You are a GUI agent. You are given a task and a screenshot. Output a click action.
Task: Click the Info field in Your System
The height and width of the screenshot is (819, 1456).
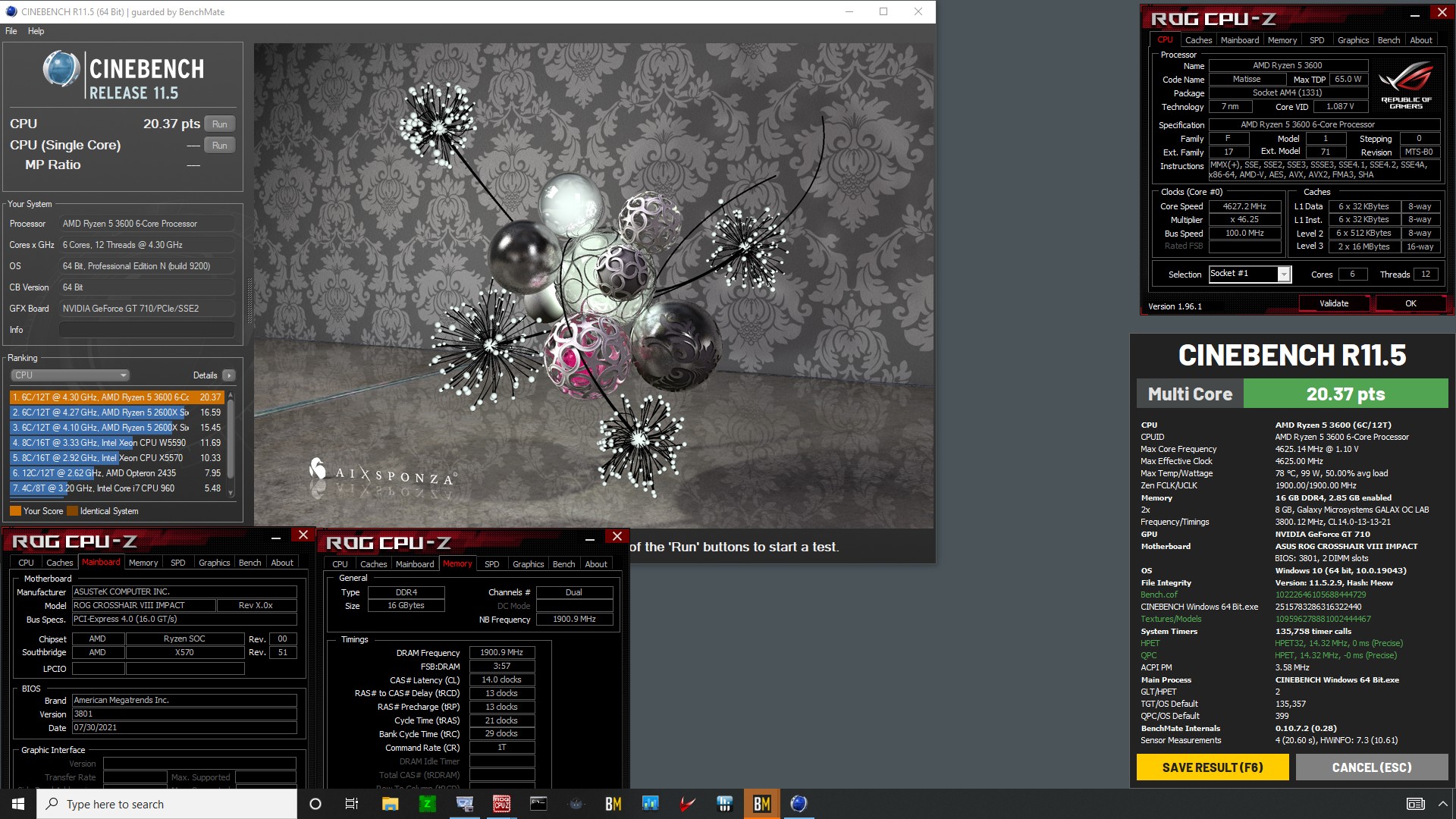146,330
